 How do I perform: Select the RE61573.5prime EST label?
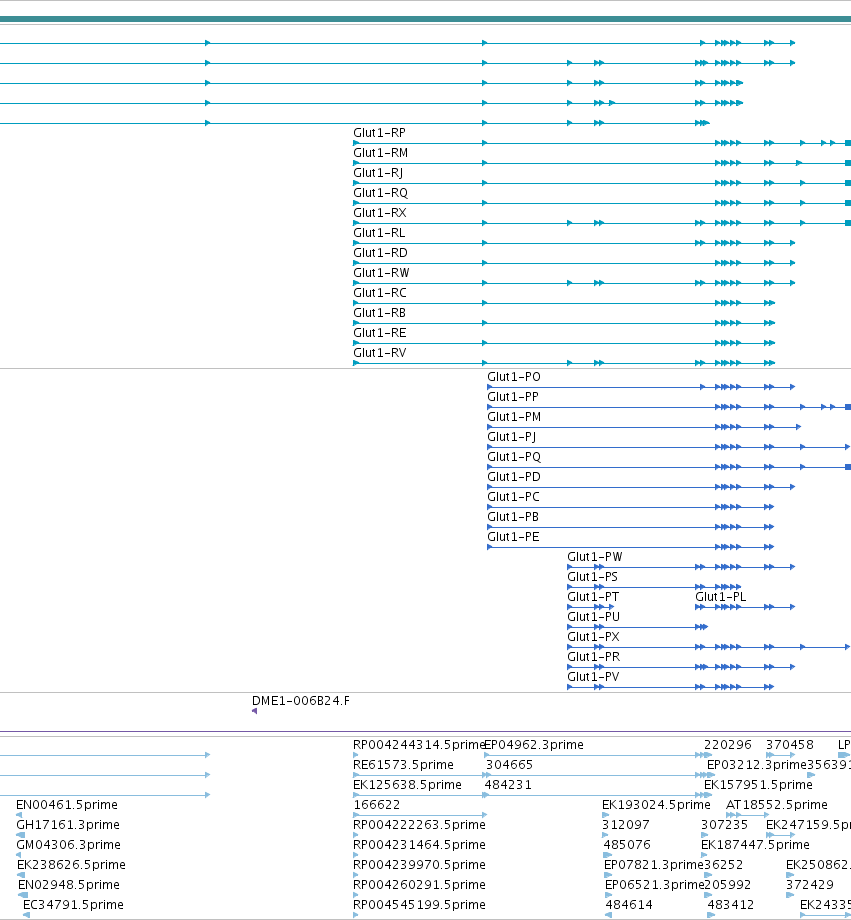click(404, 765)
